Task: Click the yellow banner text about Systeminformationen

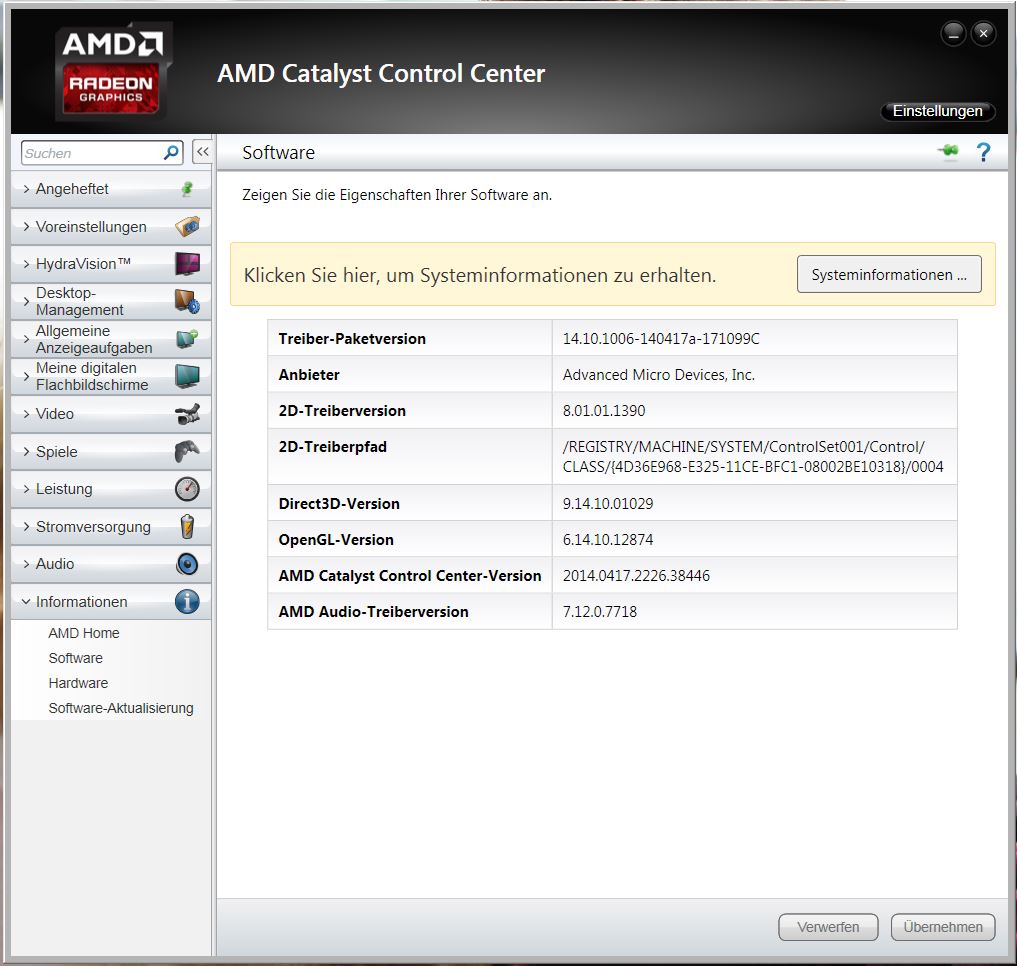Action: 480,275
